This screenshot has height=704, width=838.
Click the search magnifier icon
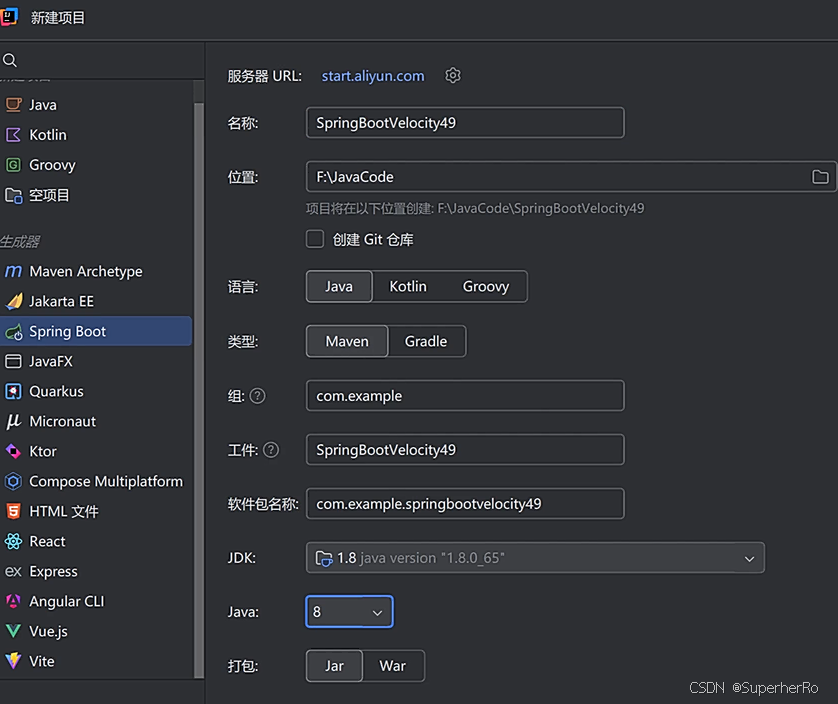tap(10, 60)
